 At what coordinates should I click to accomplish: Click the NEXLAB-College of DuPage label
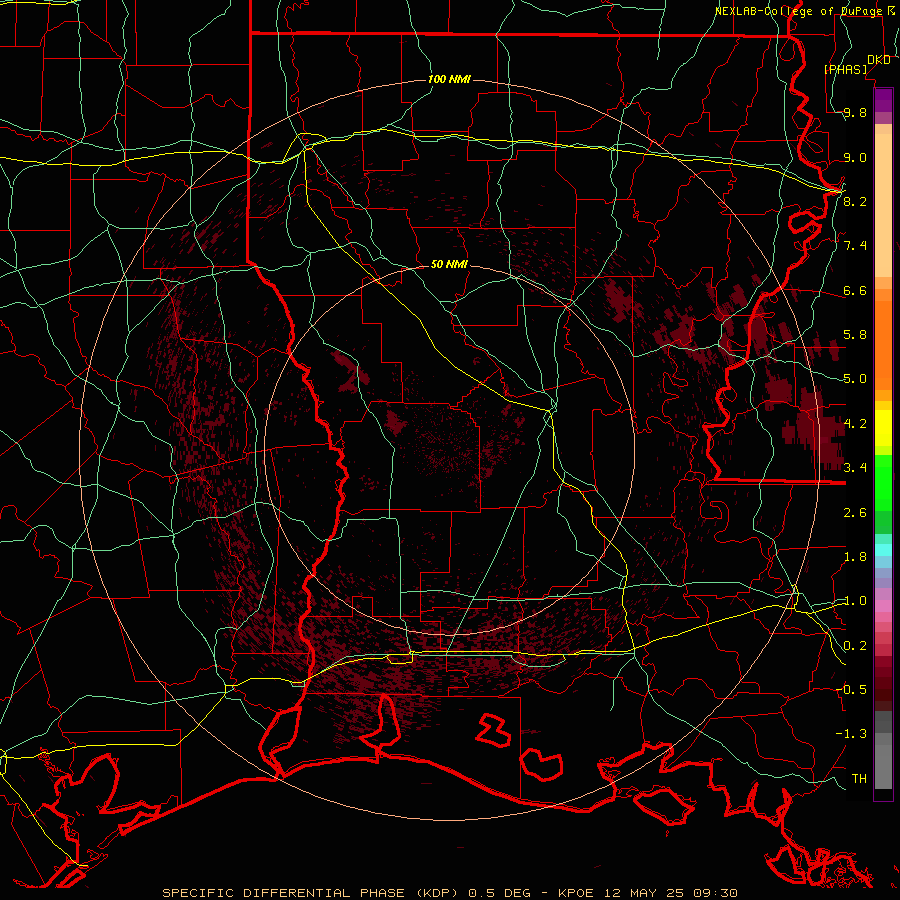tap(800, 11)
